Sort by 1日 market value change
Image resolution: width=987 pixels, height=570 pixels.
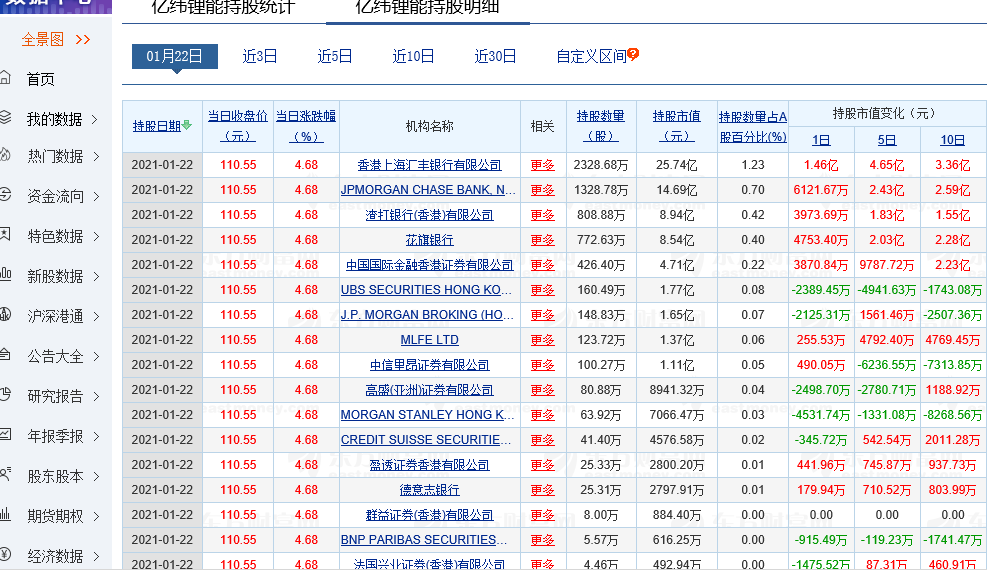click(821, 140)
